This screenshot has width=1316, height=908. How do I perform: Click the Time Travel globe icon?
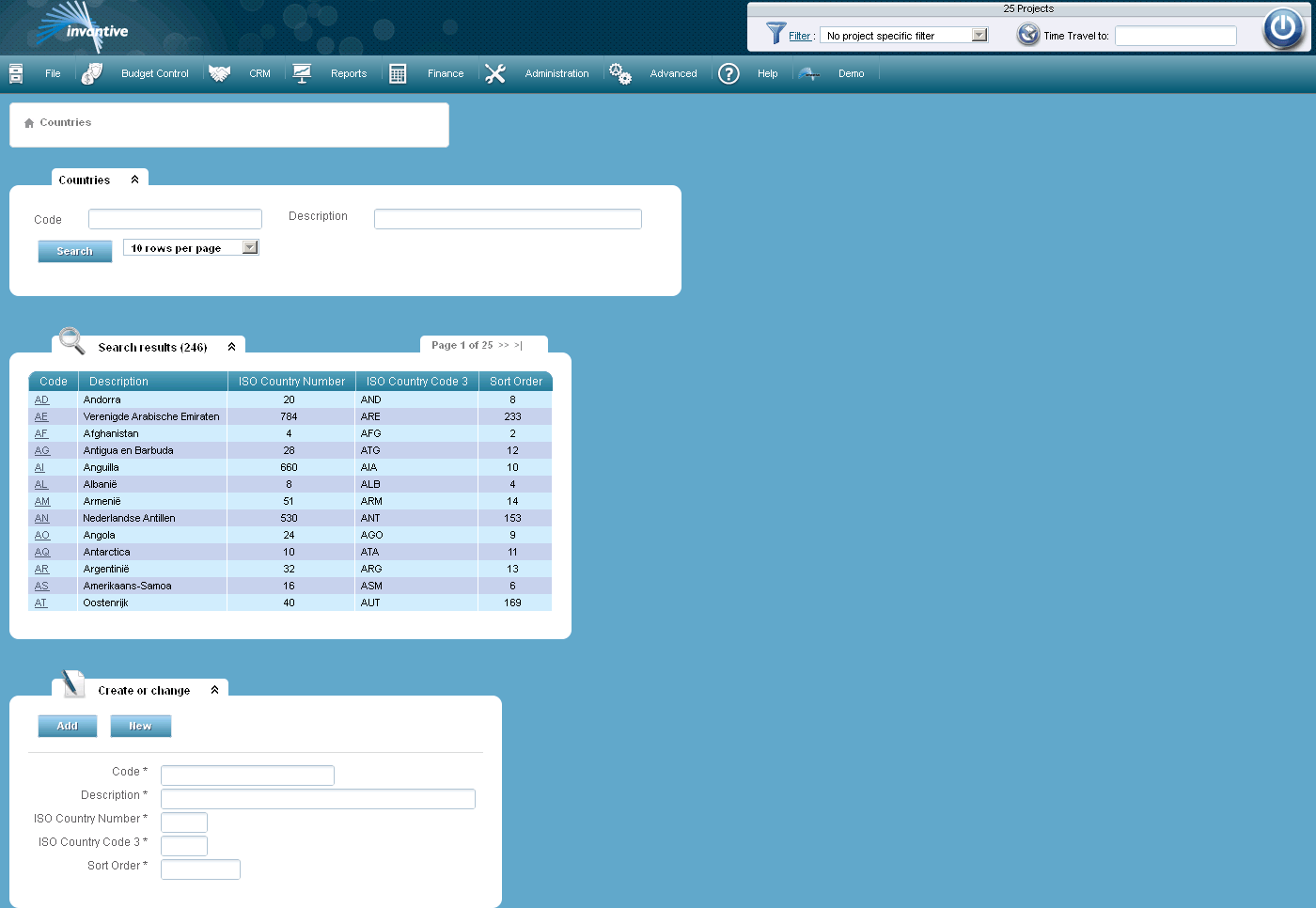(x=1026, y=35)
